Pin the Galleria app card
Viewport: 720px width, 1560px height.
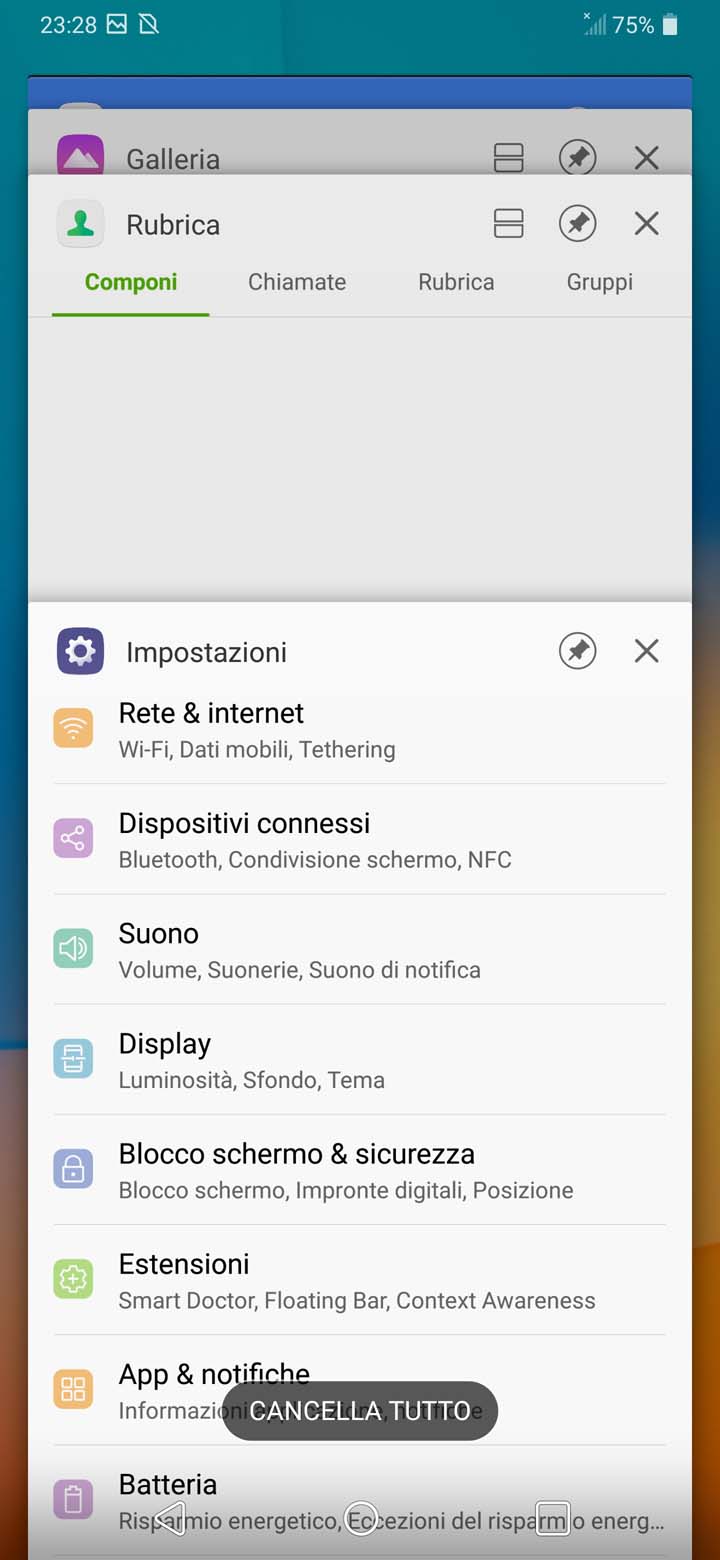click(x=577, y=157)
